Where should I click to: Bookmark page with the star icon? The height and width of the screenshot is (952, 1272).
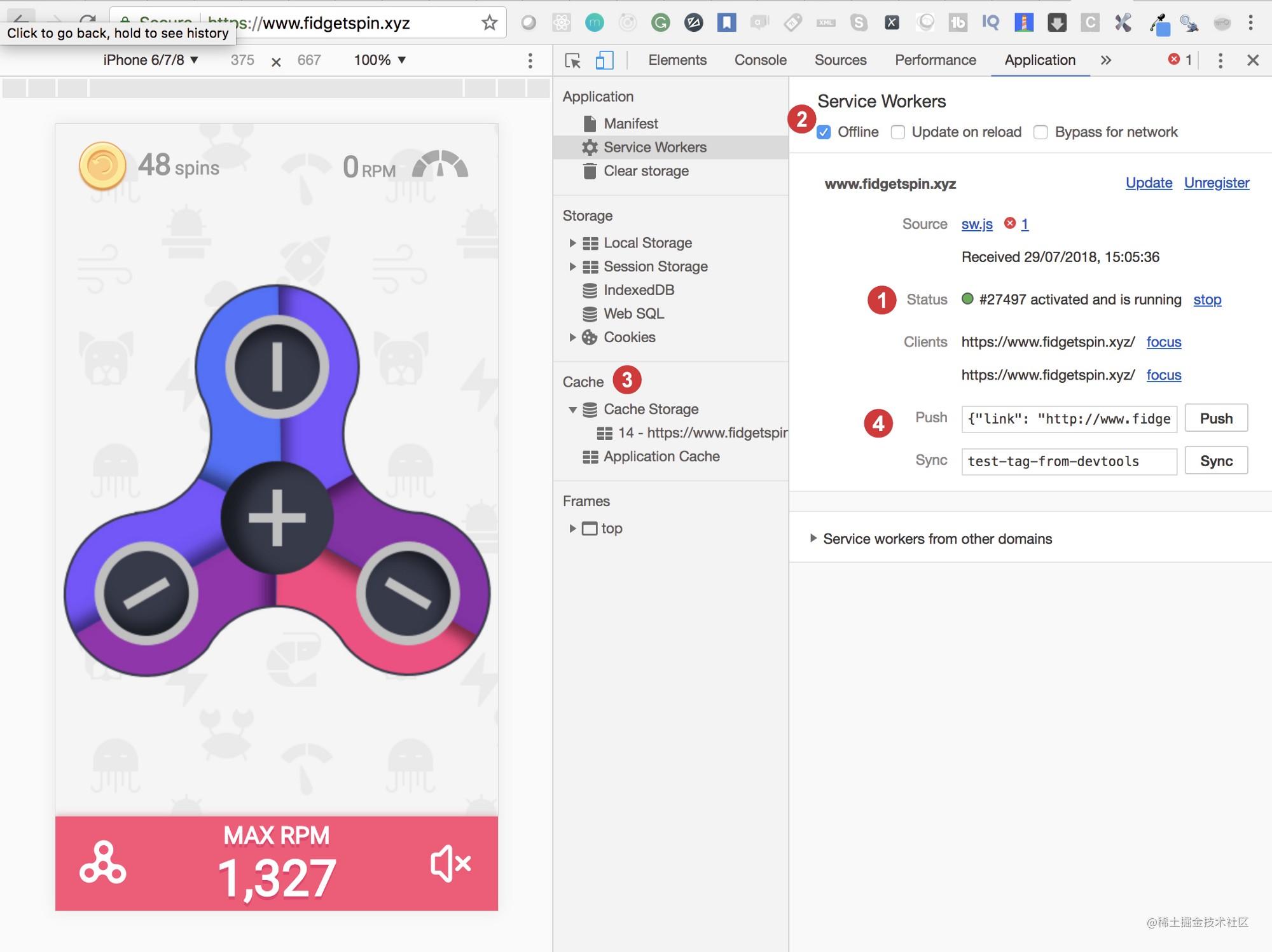point(489,24)
